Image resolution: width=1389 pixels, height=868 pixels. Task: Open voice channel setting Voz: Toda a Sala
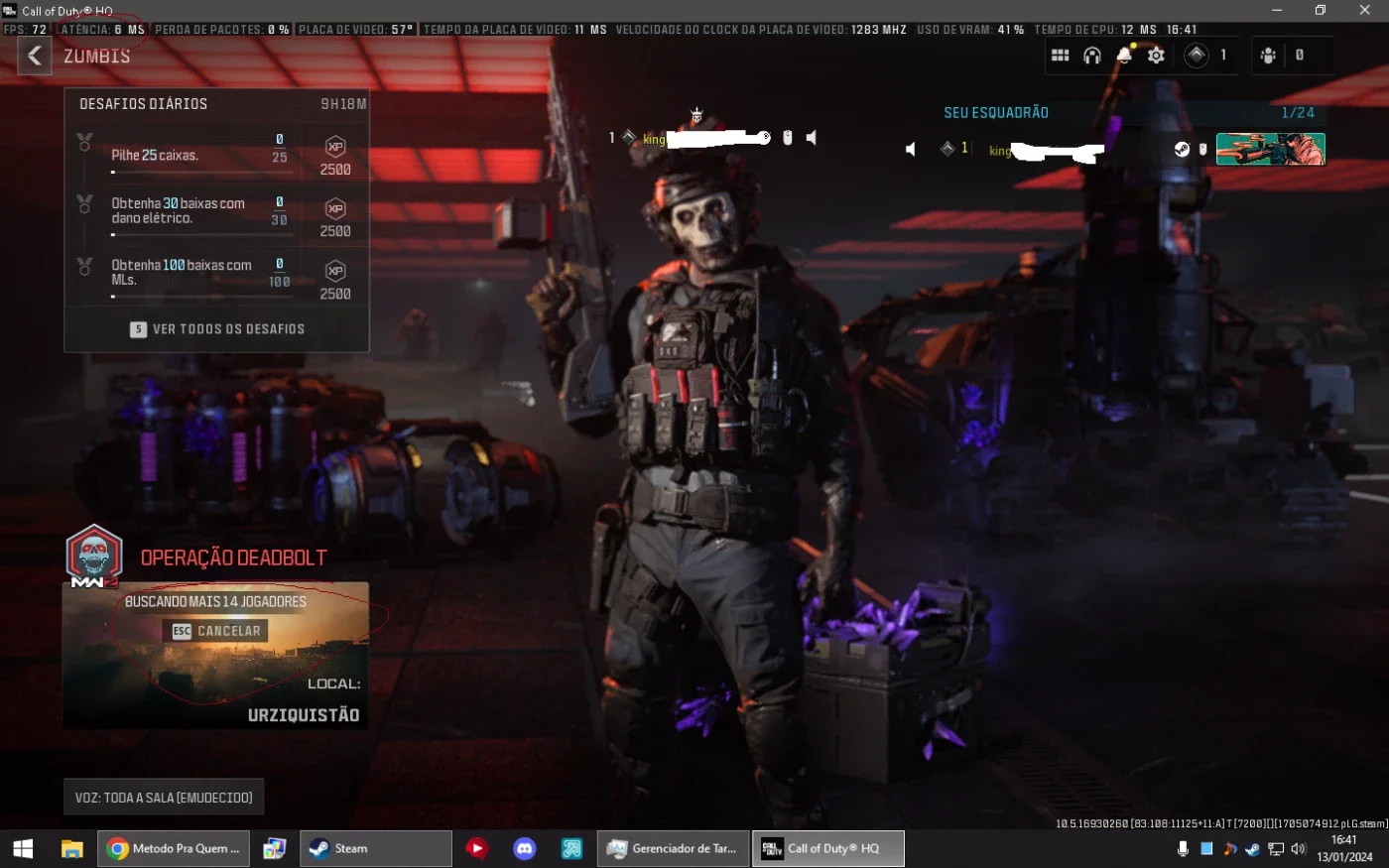click(x=164, y=798)
